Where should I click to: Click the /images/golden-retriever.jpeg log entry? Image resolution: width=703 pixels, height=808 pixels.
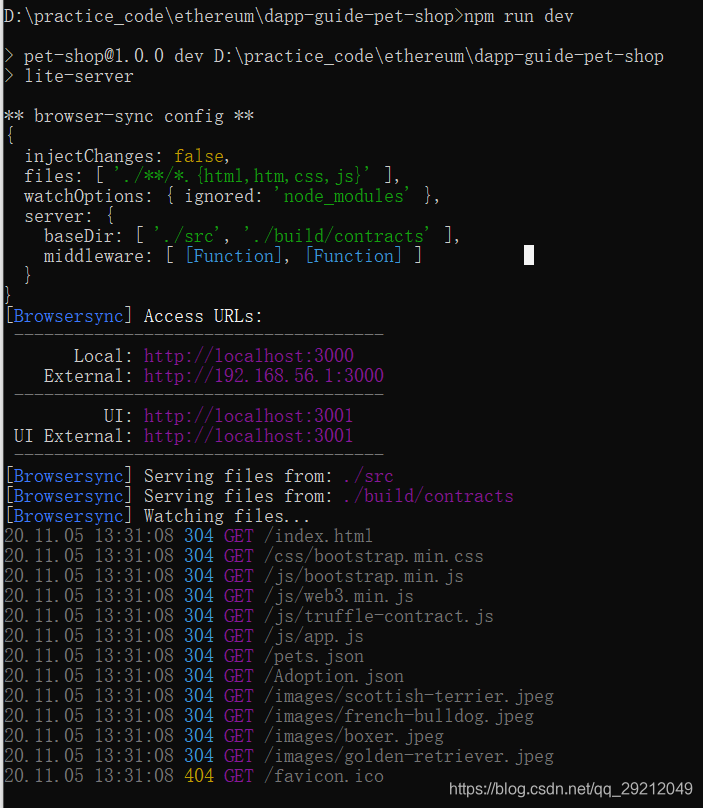point(279,756)
